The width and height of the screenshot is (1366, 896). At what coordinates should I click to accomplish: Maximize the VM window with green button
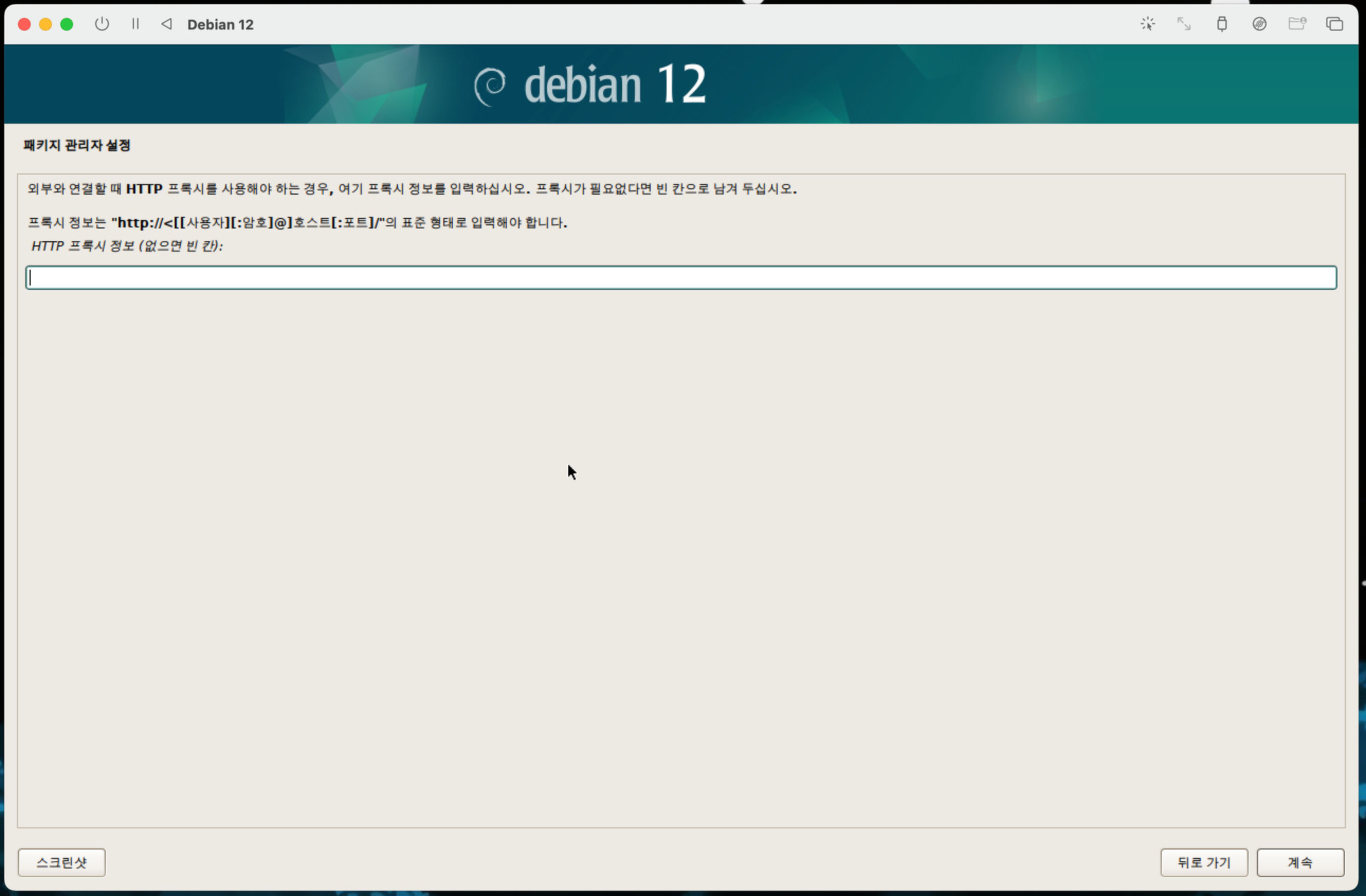pos(67,24)
